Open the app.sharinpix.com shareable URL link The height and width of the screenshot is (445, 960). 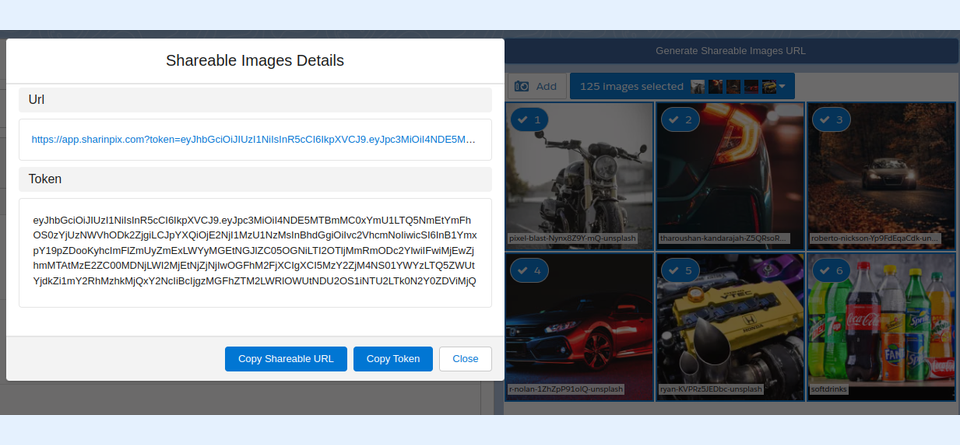[254, 139]
